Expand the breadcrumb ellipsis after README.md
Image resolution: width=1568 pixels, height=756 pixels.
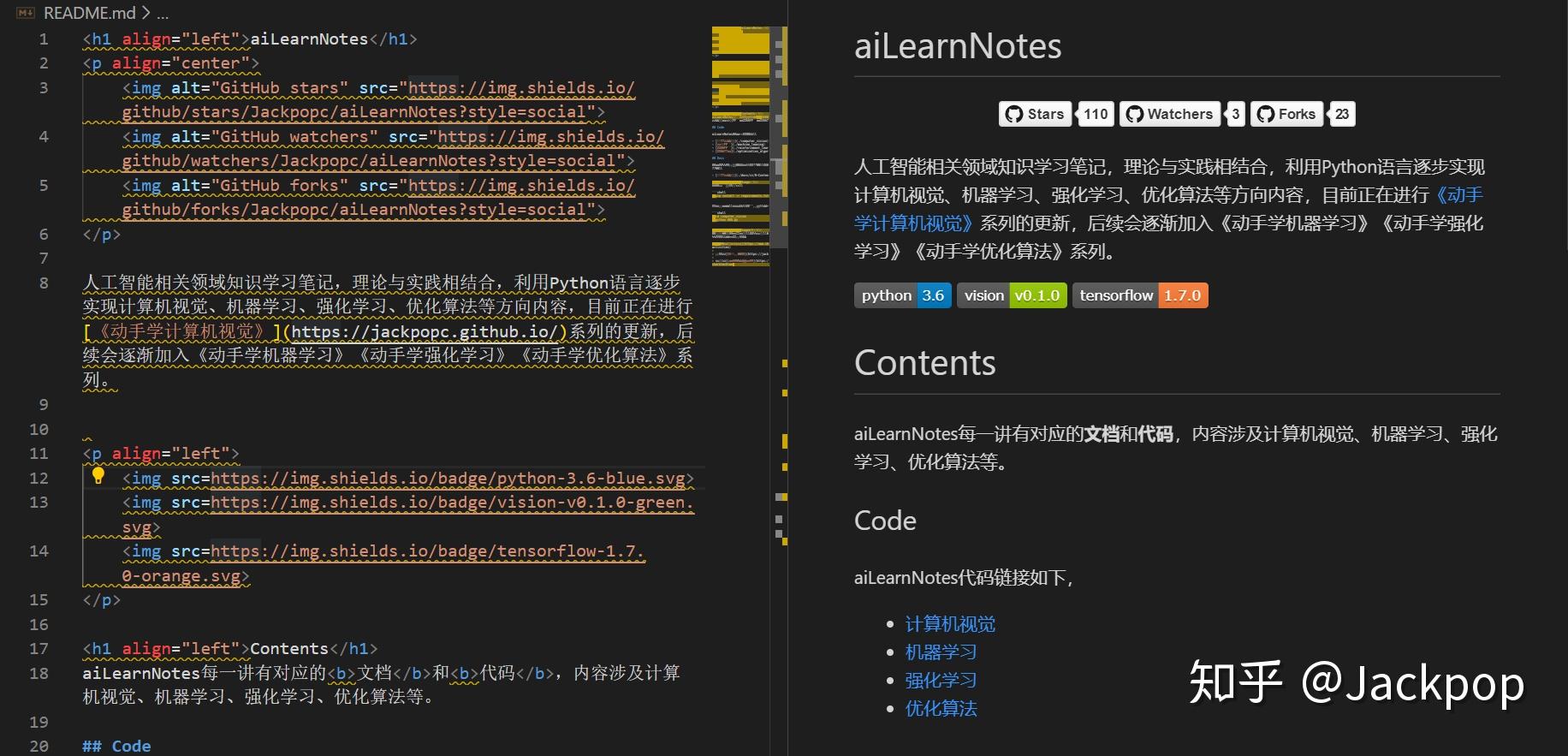163,14
